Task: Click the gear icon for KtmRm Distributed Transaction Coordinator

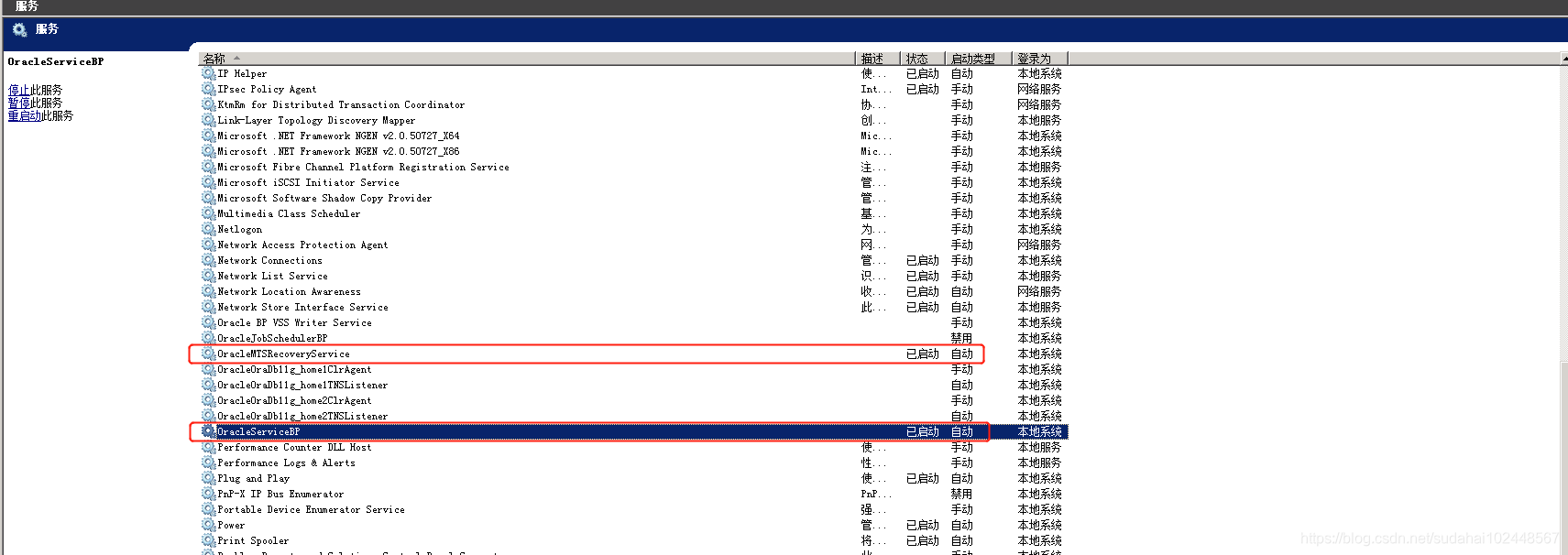Action: point(209,104)
